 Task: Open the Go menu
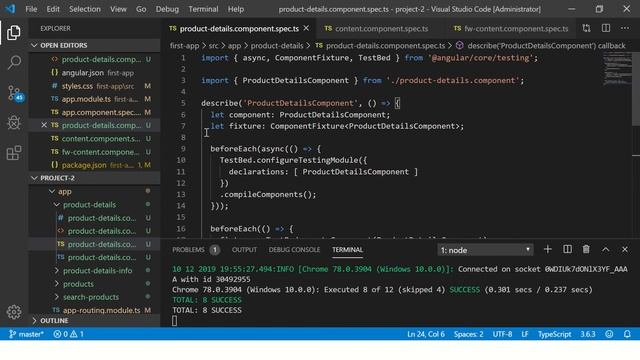141,9
